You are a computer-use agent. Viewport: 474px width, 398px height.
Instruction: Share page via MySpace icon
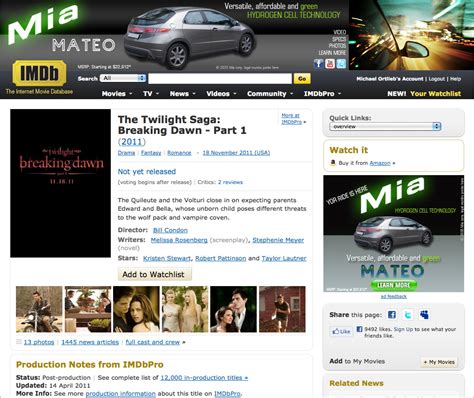[x=424, y=314]
